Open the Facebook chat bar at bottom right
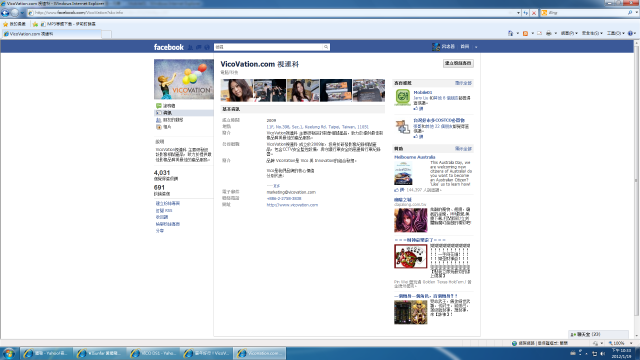640x360 pixels. [x=598, y=334]
